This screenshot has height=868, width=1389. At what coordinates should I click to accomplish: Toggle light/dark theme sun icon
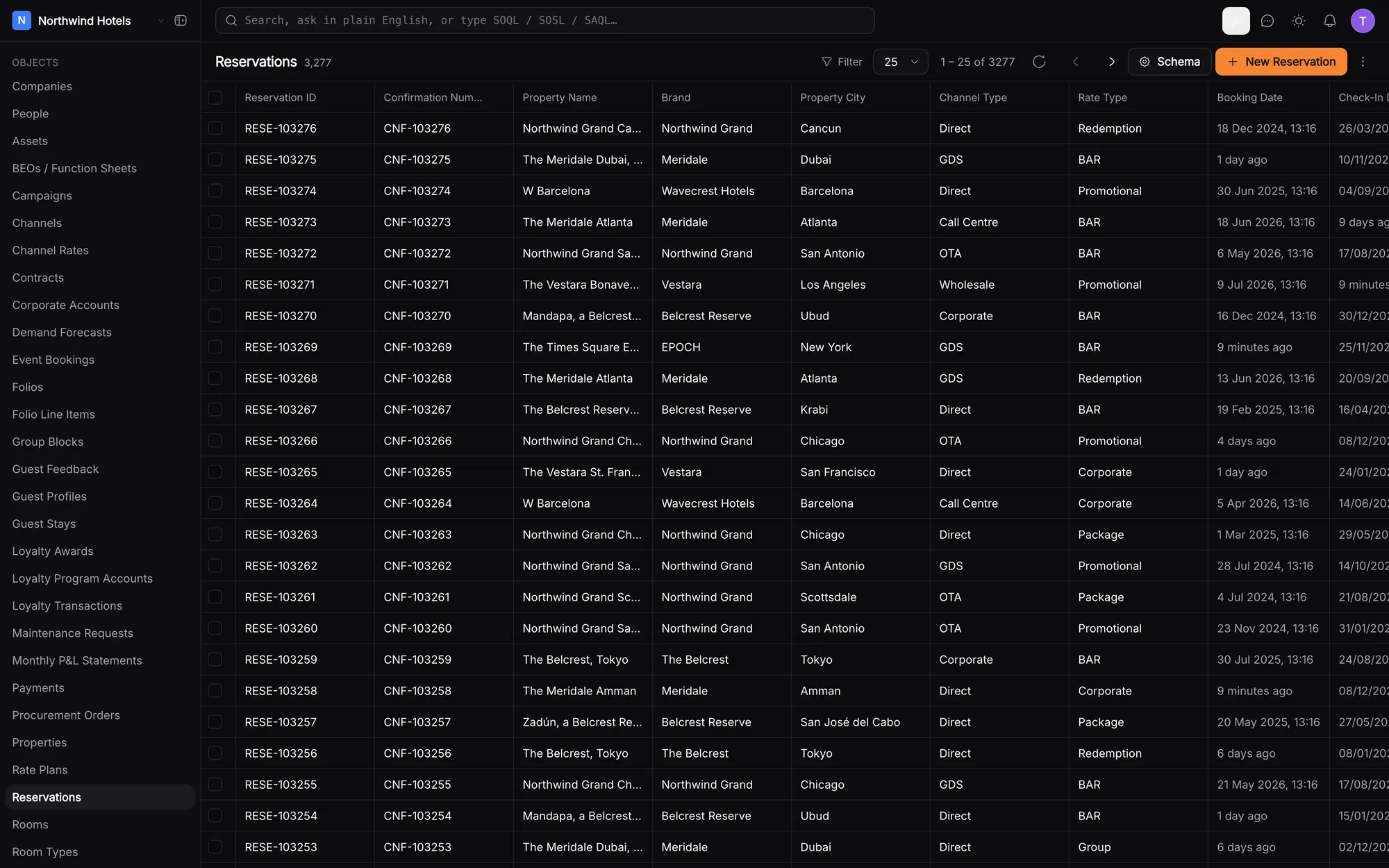click(x=1298, y=21)
